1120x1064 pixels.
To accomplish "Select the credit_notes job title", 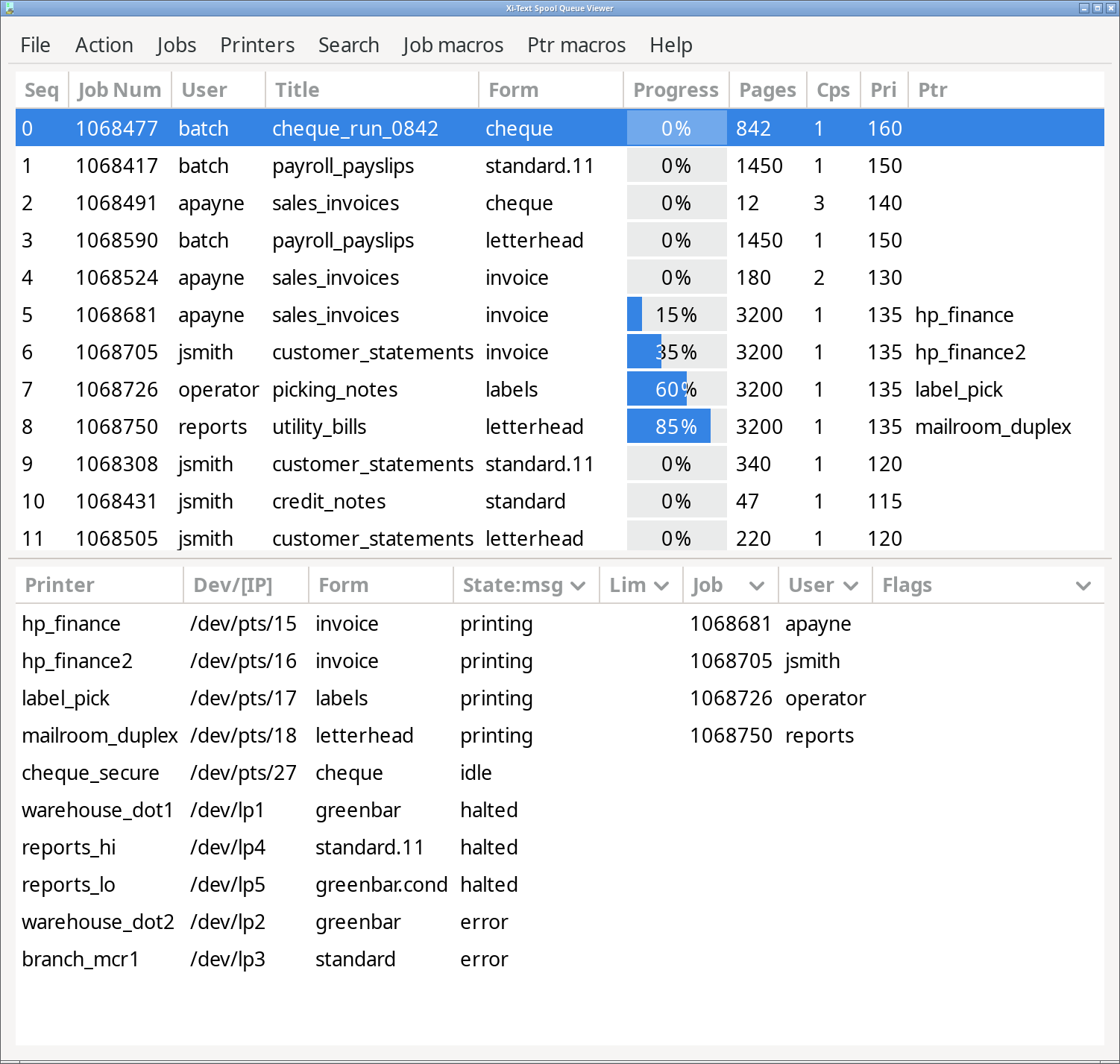I will tap(329, 502).
